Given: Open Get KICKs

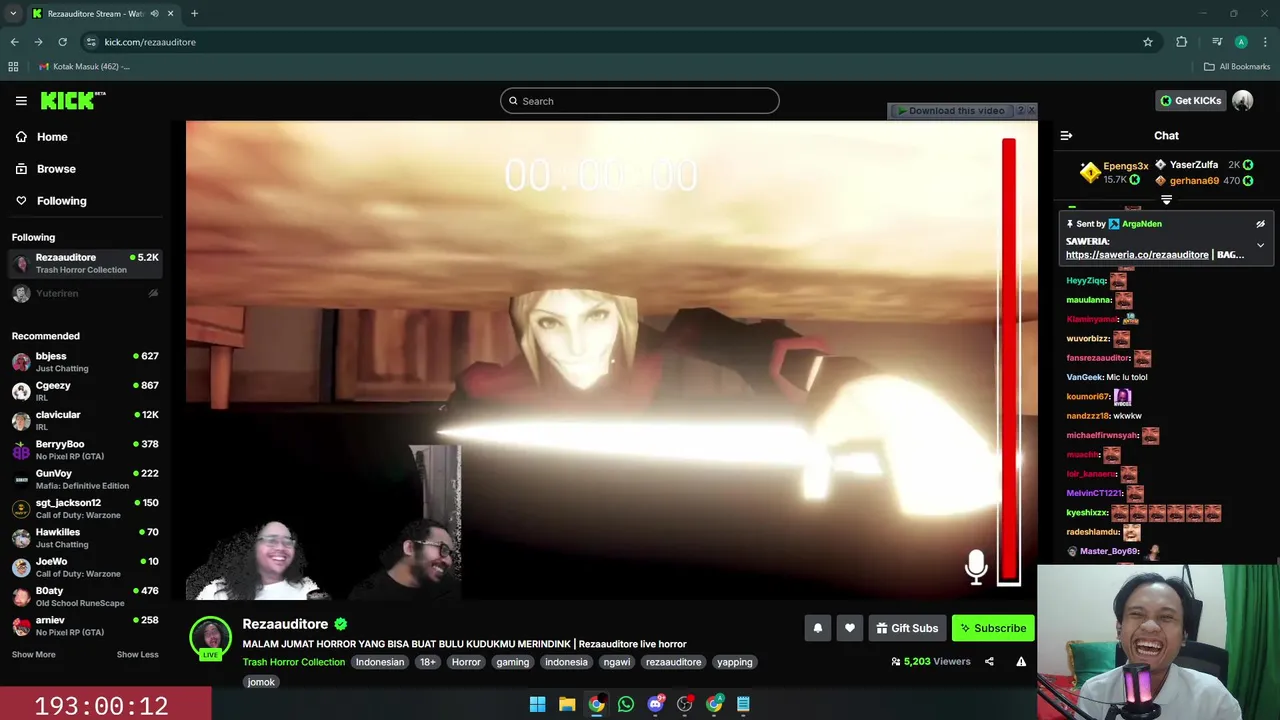Looking at the screenshot, I should [x=1190, y=101].
